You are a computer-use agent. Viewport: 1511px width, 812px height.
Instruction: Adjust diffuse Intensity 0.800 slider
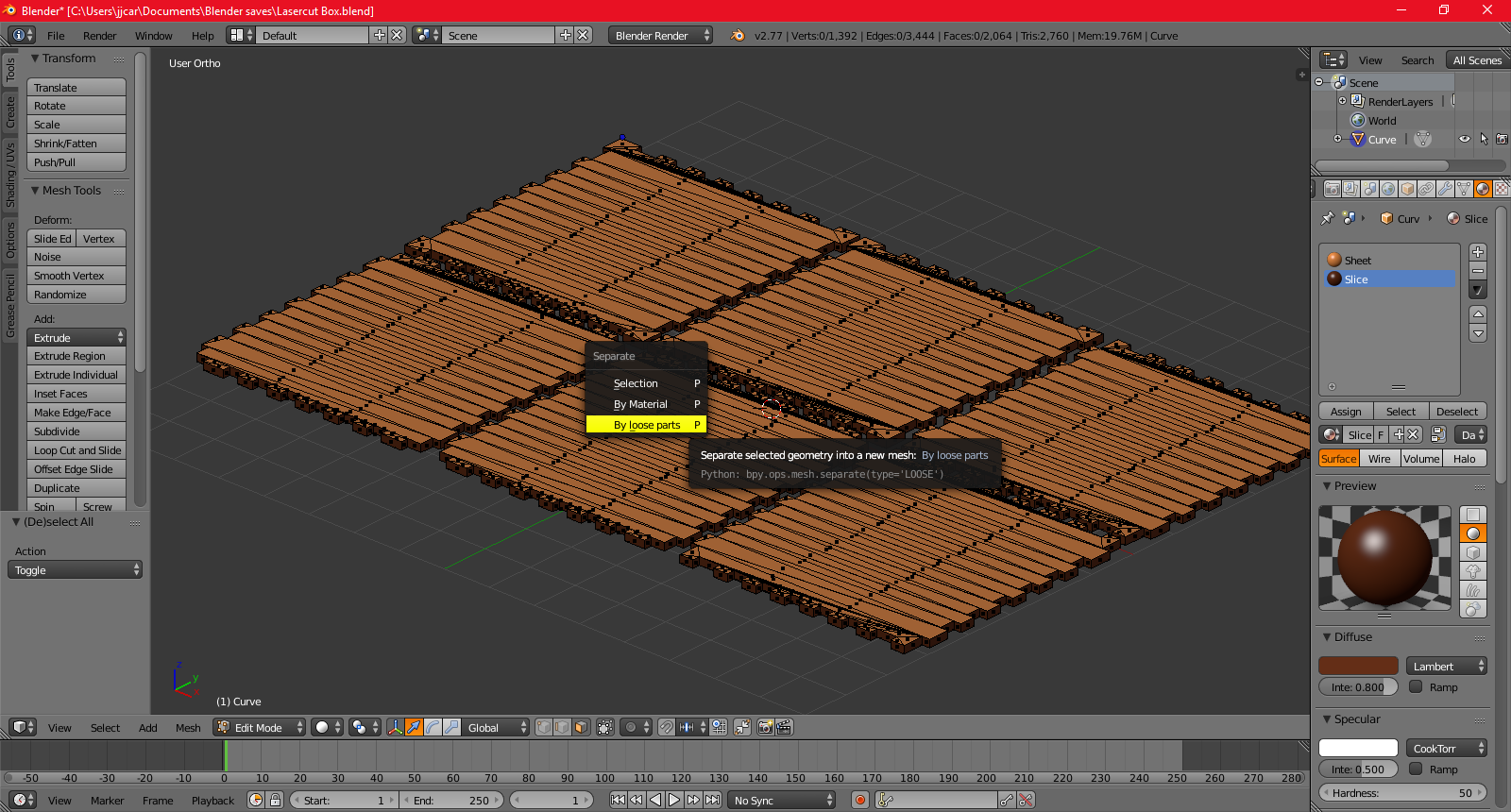tap(1358, 687)
